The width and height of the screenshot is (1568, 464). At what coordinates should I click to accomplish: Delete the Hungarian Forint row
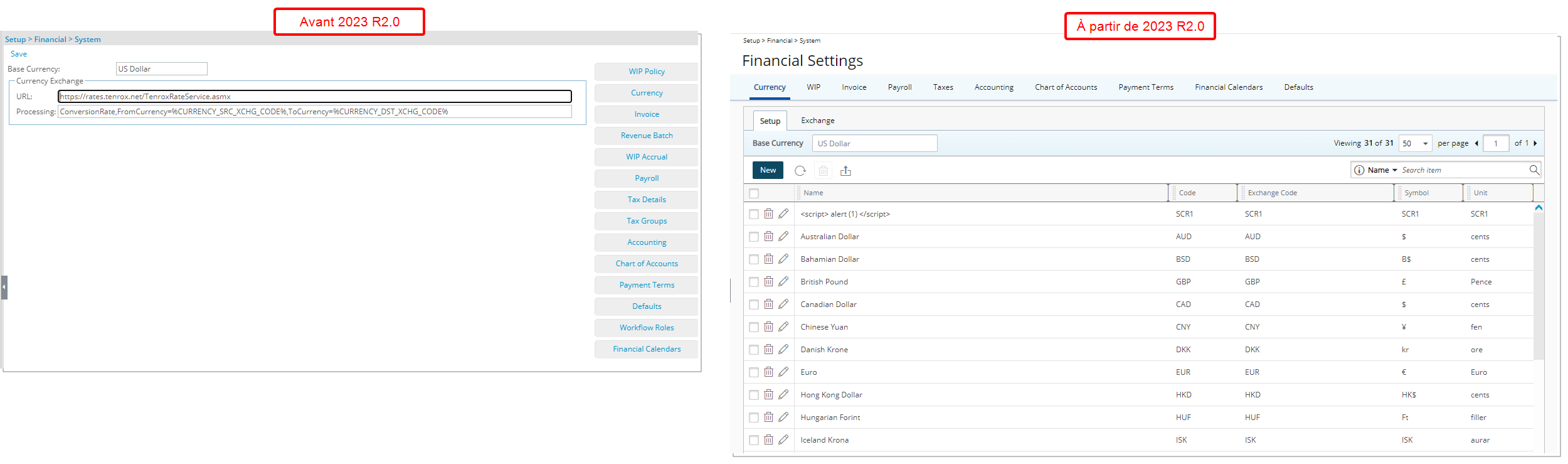click(x=768, y=417)
